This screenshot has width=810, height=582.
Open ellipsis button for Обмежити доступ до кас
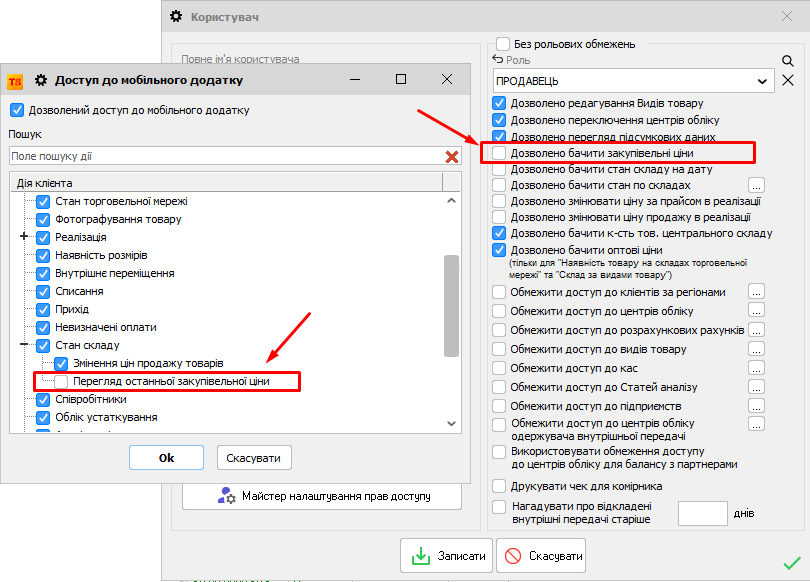757,368
